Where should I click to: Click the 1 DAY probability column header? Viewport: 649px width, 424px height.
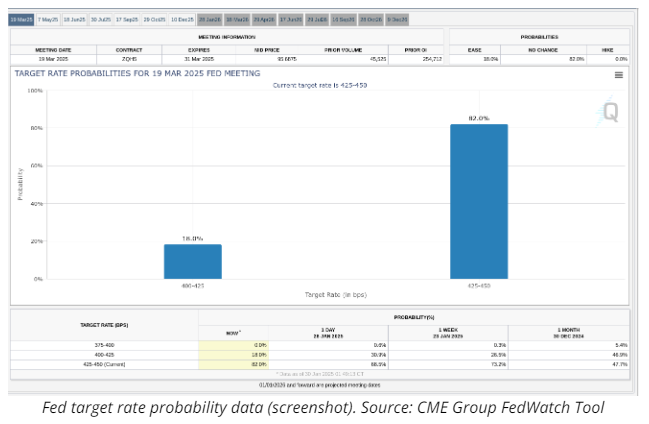click(x=329, y=330)
